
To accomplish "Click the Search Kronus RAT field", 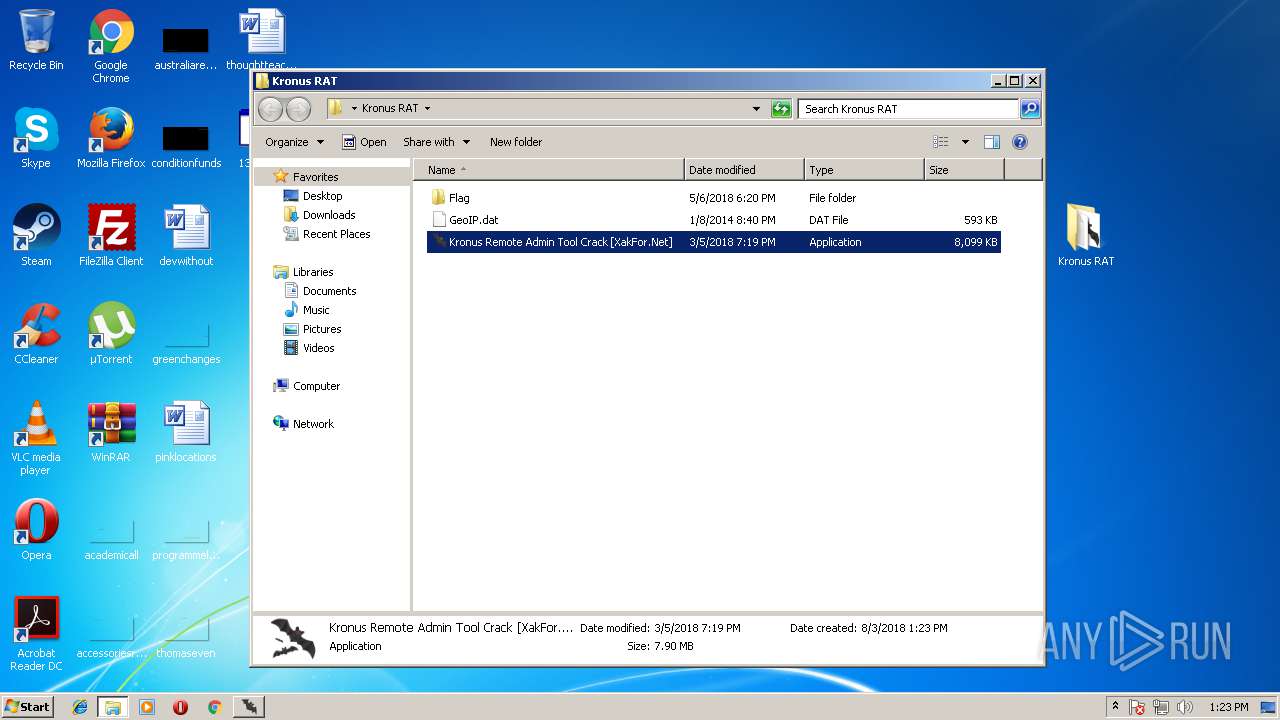I will (x=909, y=109).
